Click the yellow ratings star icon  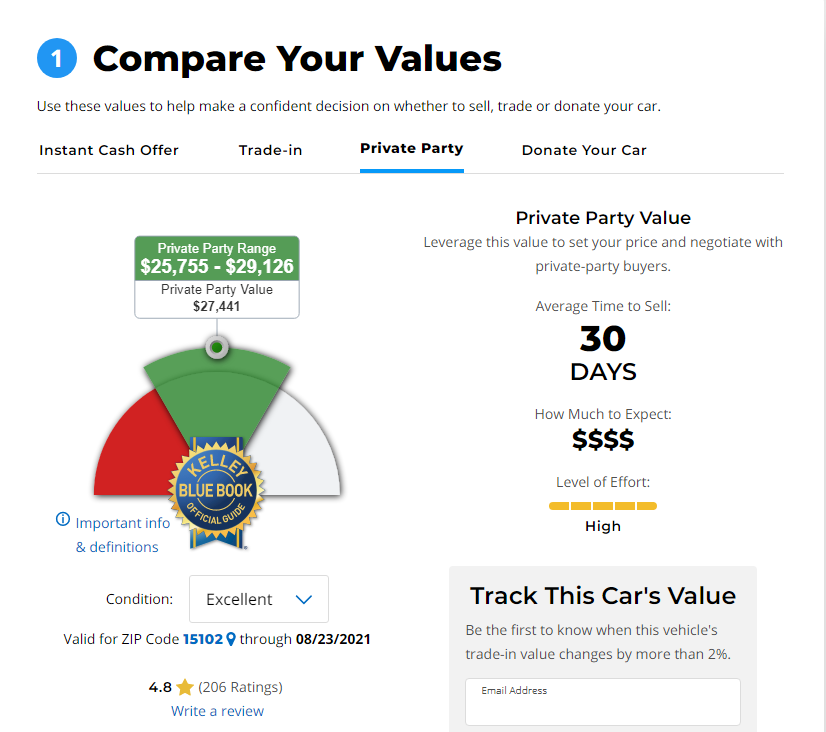coord(184,688)
